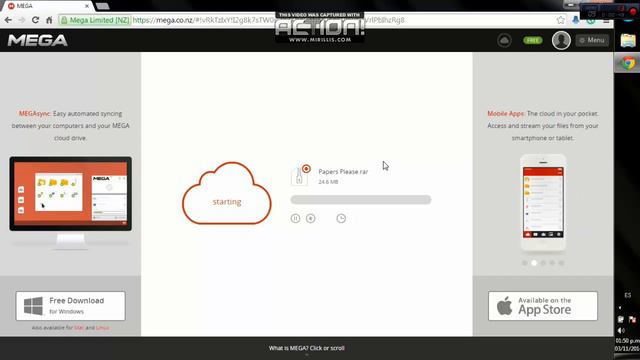Open the Menu button

[592, 40]
